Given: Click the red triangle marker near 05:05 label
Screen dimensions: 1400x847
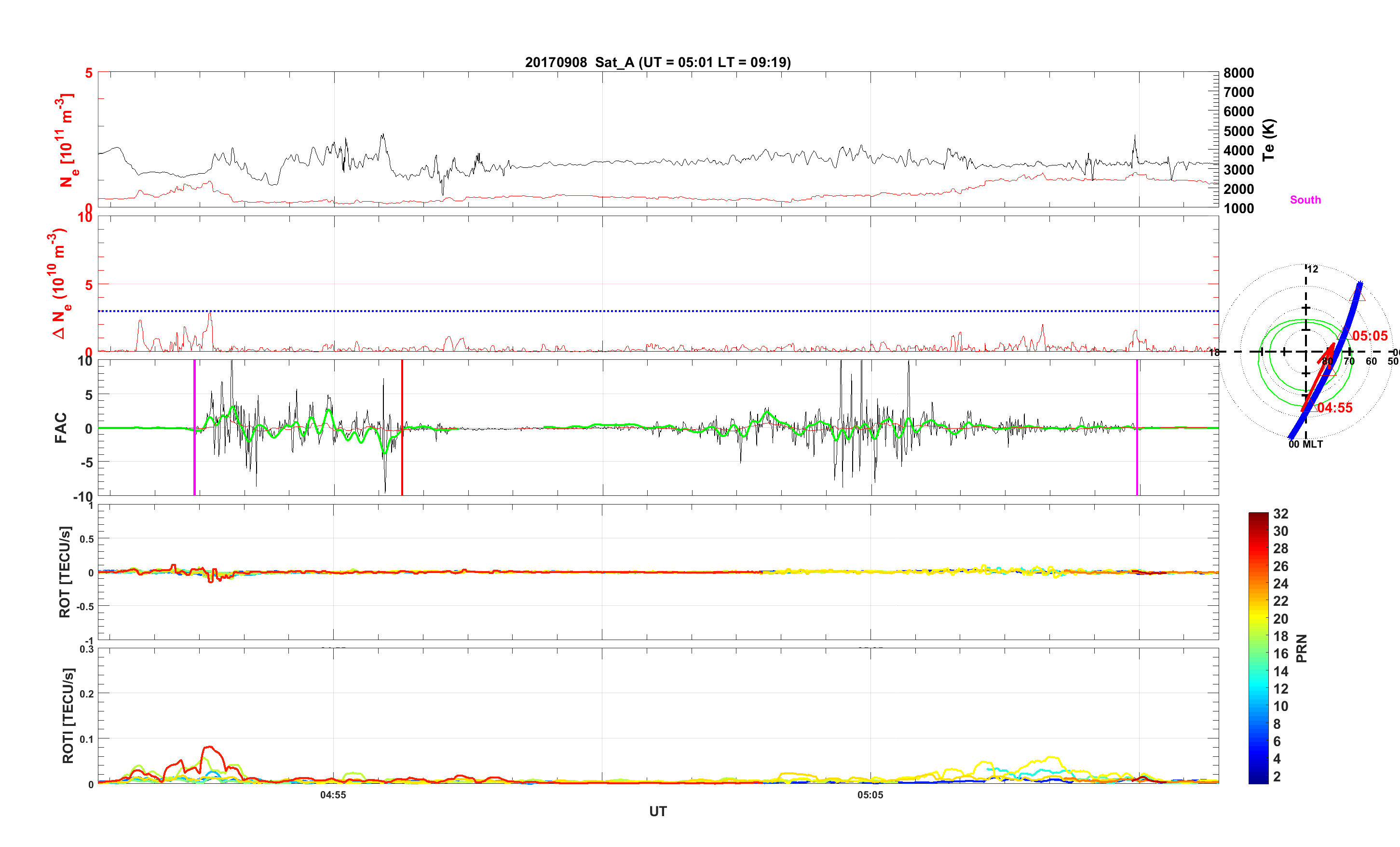Looking at the screenshot, I should pyautogui.click(x=1345, y=334).
